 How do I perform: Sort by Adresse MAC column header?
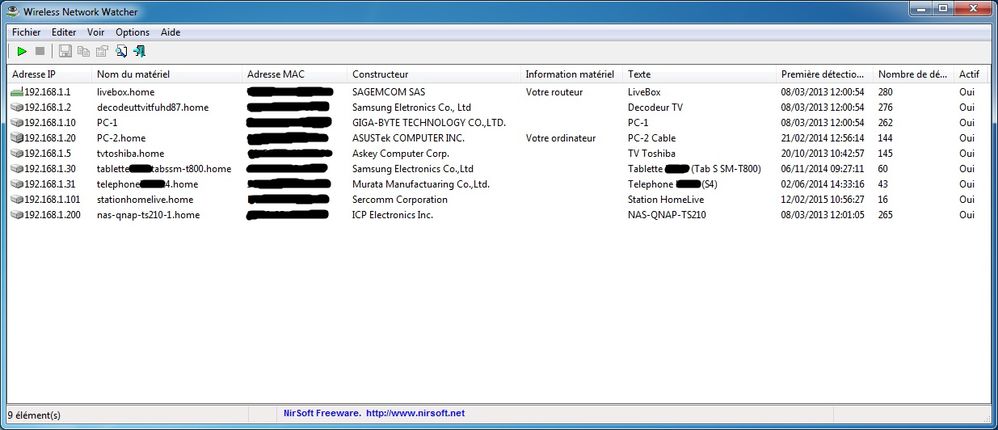[x=295, y=74]
